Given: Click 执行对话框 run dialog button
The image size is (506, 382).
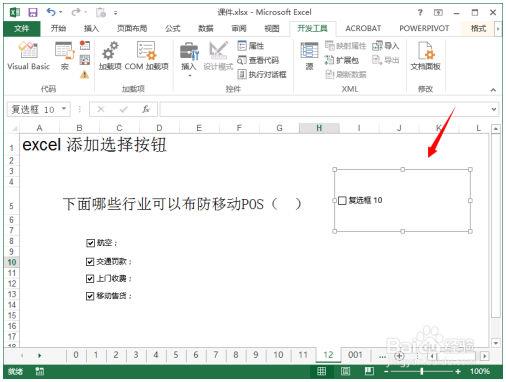Looking at the screenshot, I should click(x=262, y=74).
